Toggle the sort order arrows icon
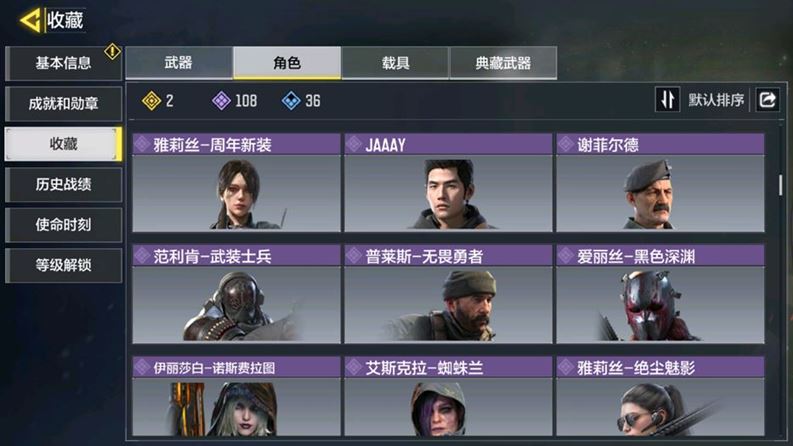This screenshot has height=446, width=793. coord(667,100)
